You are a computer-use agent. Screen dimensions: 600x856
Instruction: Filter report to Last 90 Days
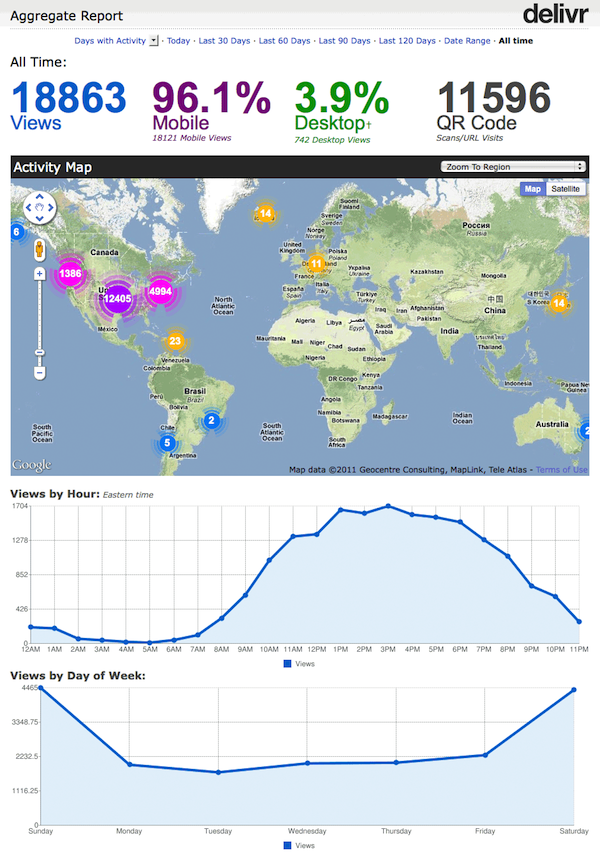point(344,40)
